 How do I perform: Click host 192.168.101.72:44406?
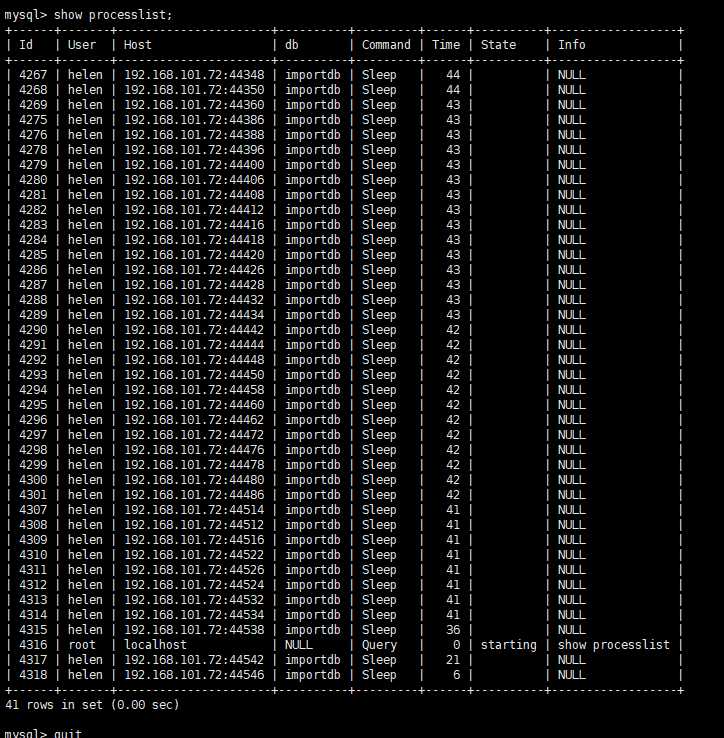point(194,180)
